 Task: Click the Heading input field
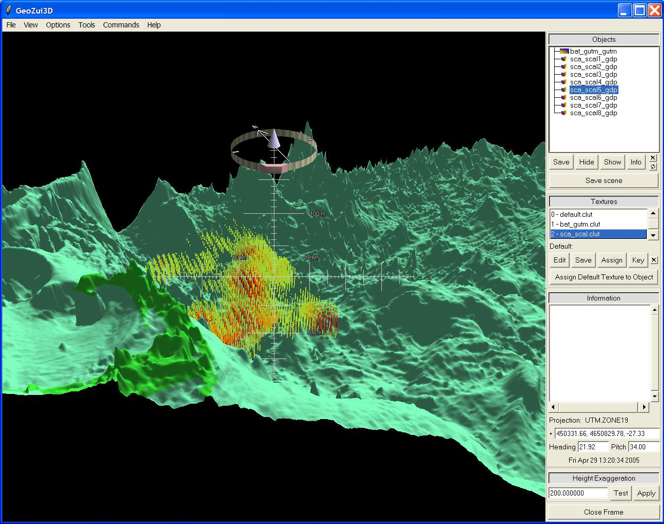[x=593, y=447]
